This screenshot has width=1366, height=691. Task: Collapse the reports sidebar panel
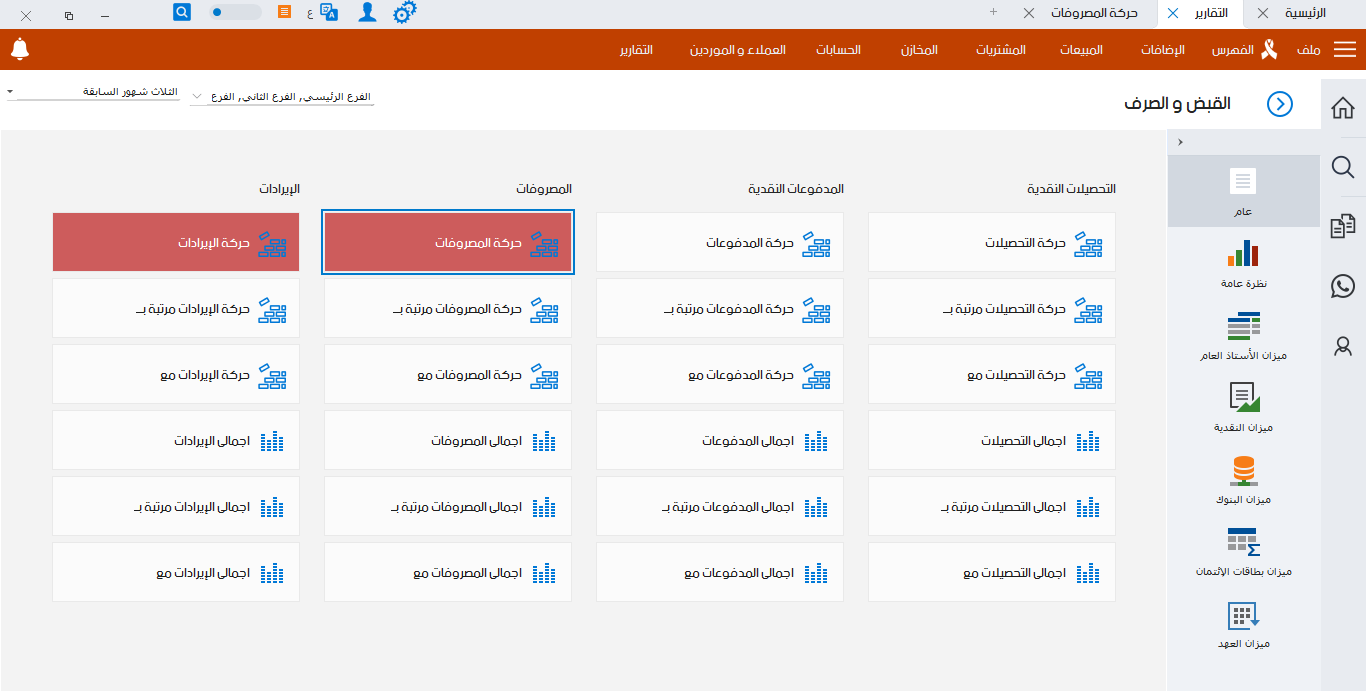1180,142
